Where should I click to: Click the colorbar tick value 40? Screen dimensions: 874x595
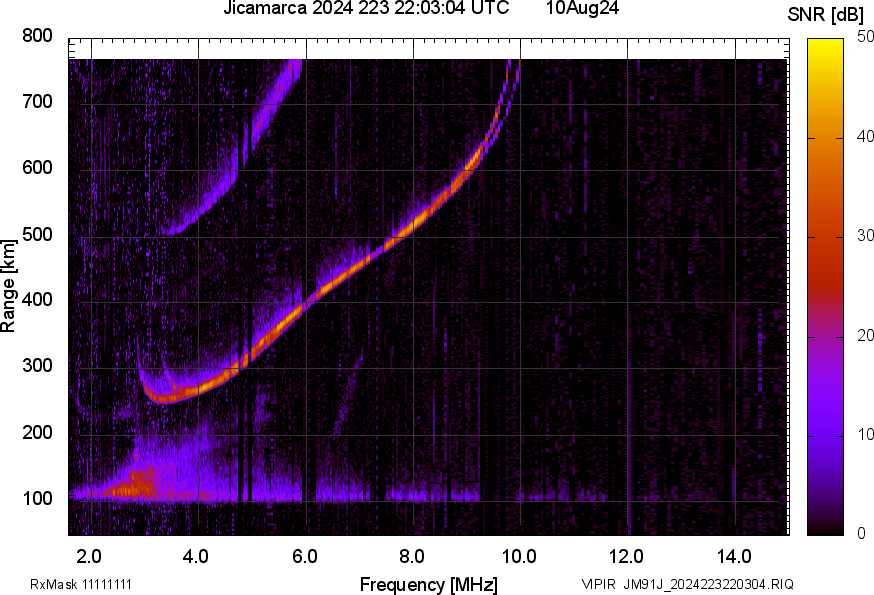pyautogui.click(x=866, y=137)
